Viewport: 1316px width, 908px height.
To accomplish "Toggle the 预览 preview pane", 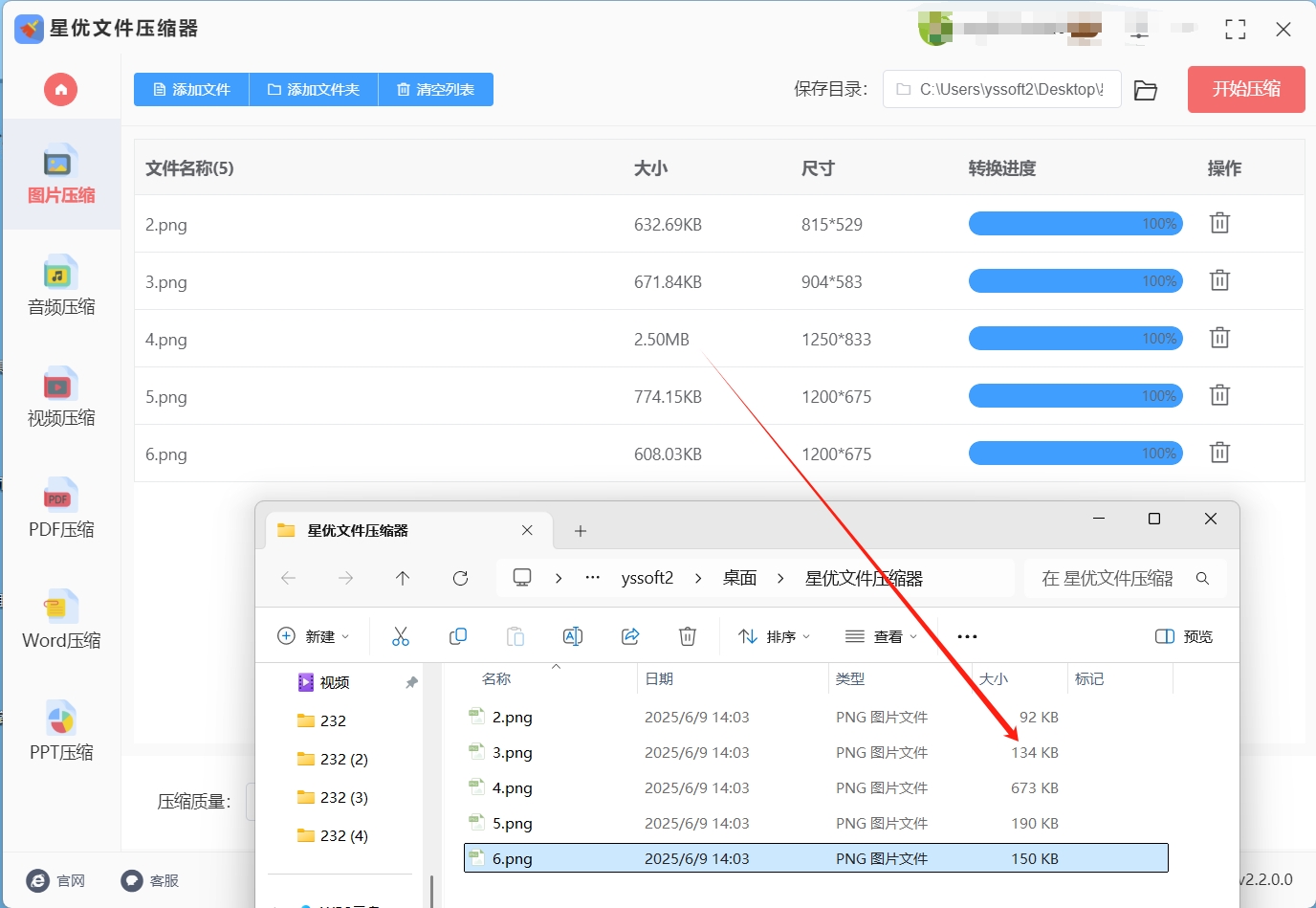I will [x=1184, y=636].
